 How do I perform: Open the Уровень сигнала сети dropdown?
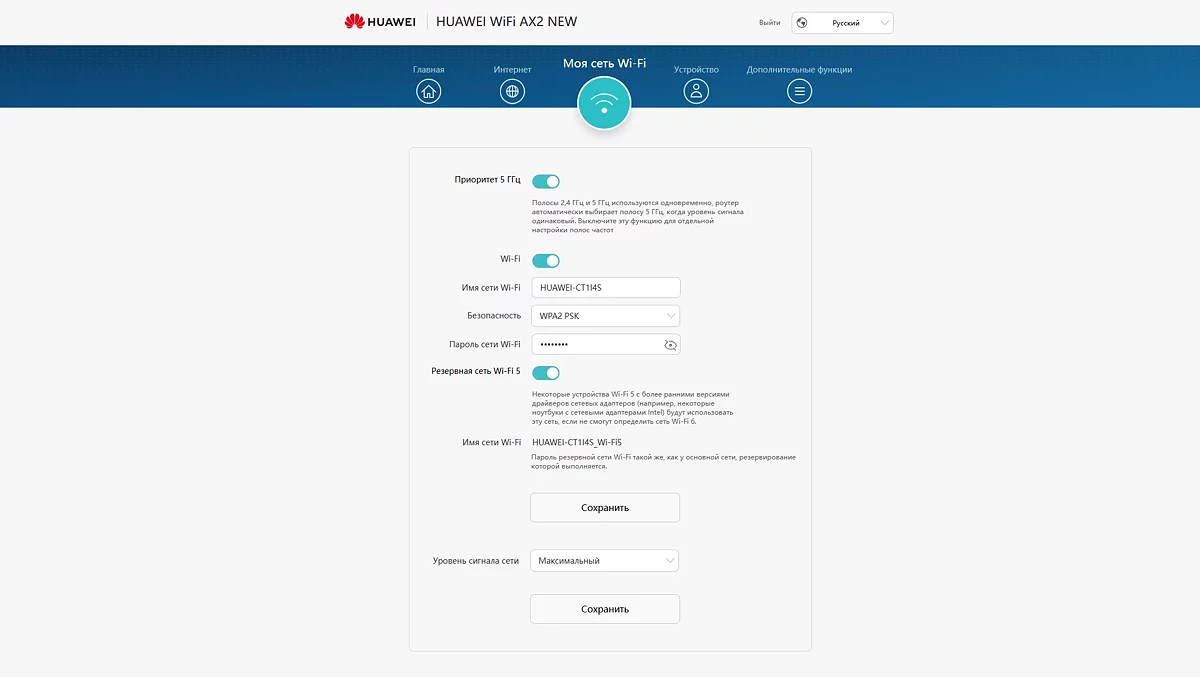click(x=604, y=561)
